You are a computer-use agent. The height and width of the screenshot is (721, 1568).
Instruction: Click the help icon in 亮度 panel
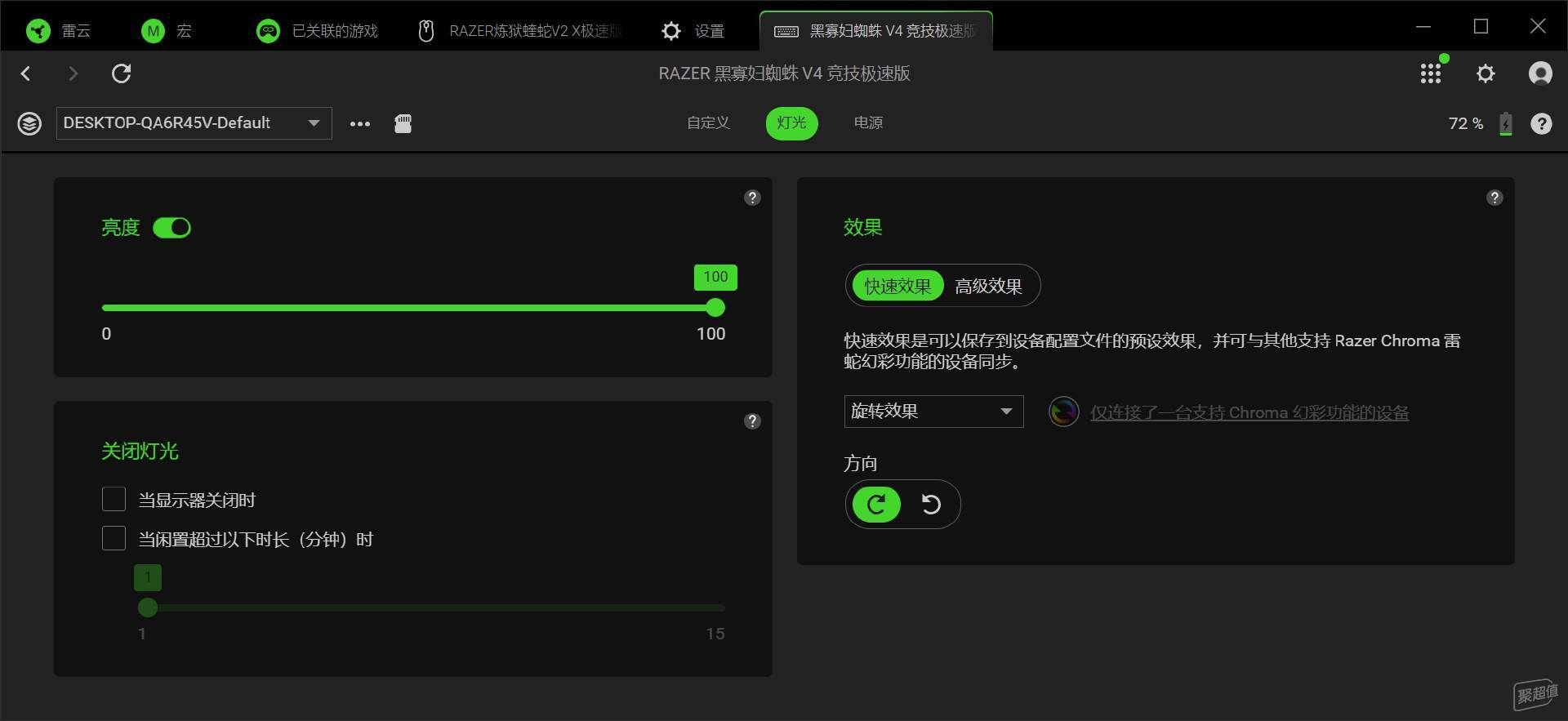tap(752, 198)
